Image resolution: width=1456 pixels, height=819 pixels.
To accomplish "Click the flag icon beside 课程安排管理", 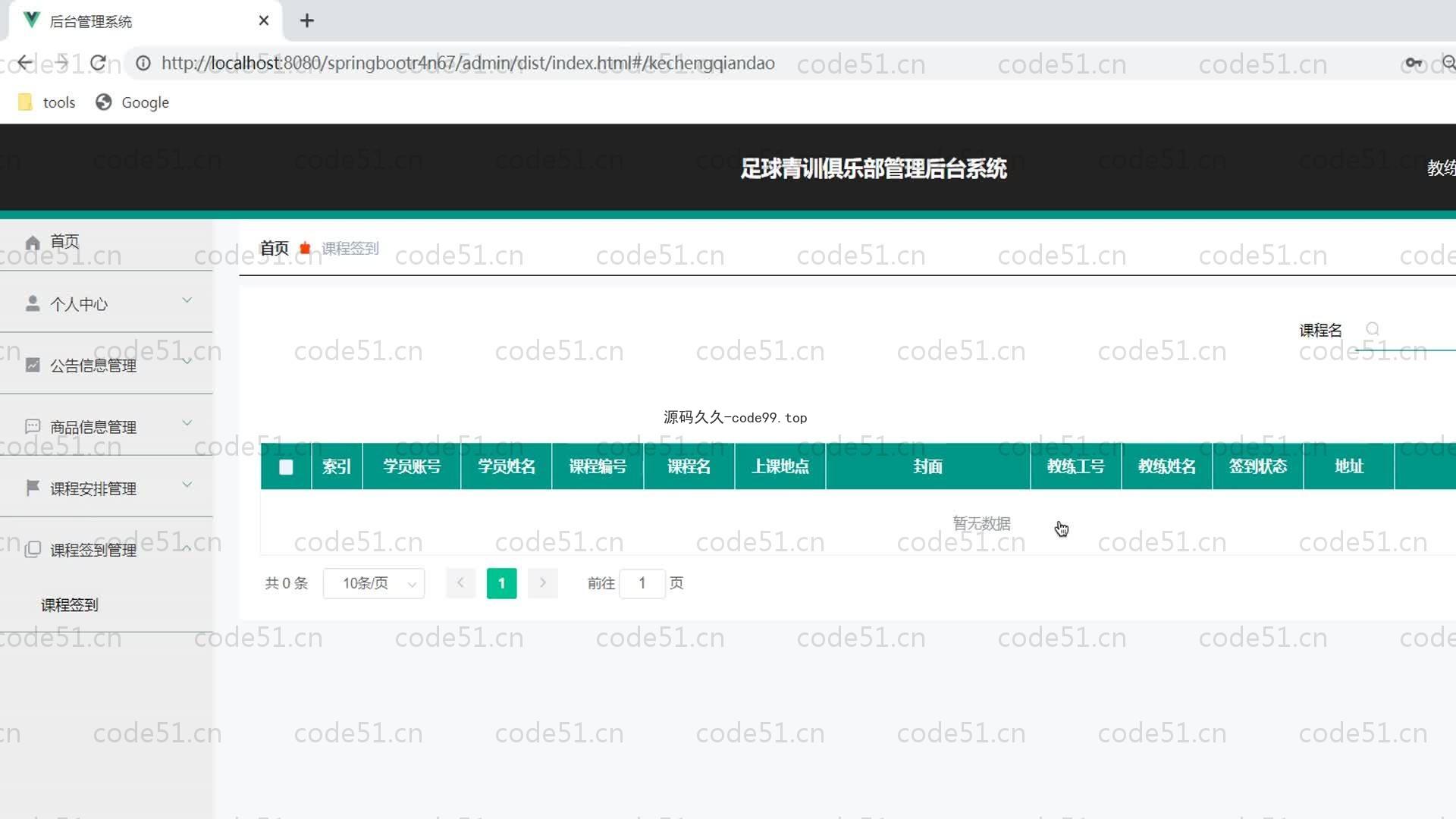I will pyautogui.click(x=33, y=488).
